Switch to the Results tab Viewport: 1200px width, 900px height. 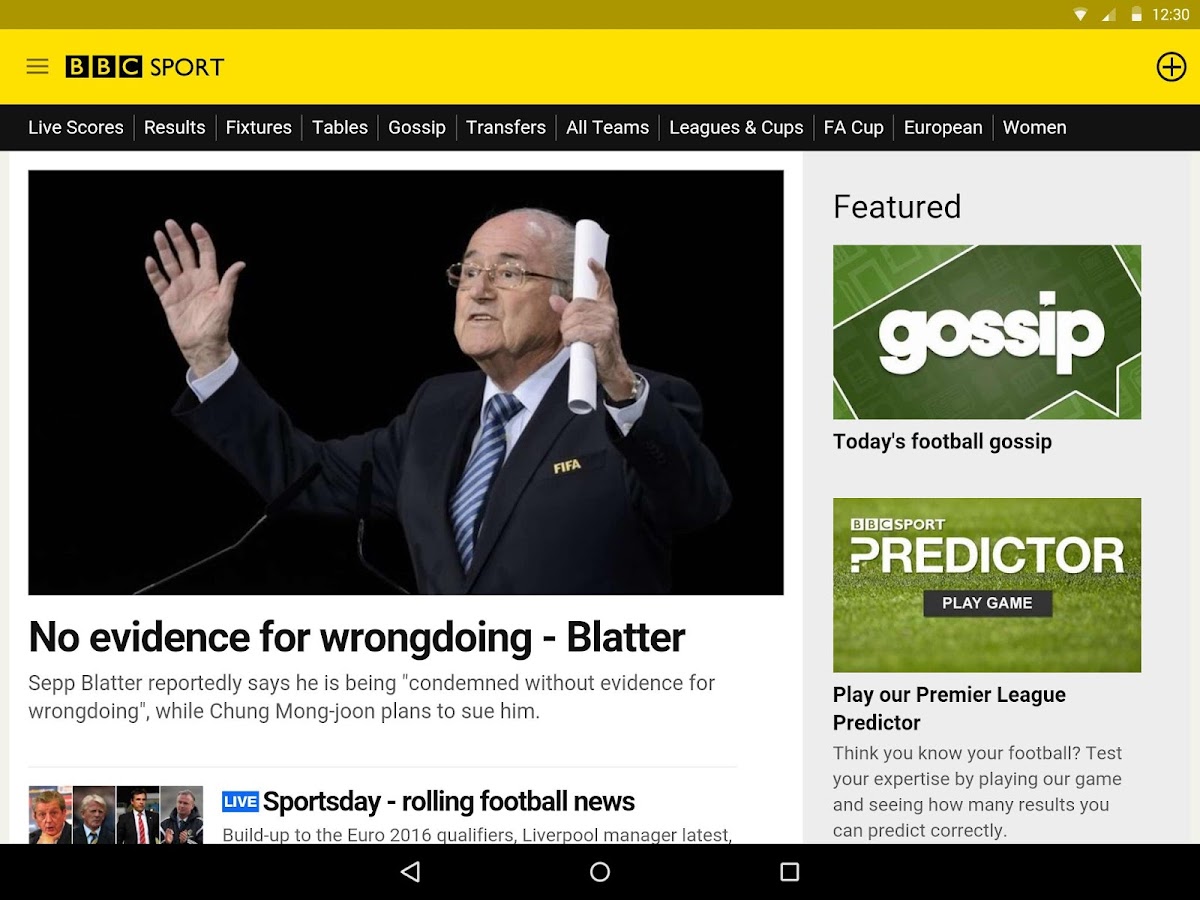(174, 127)
